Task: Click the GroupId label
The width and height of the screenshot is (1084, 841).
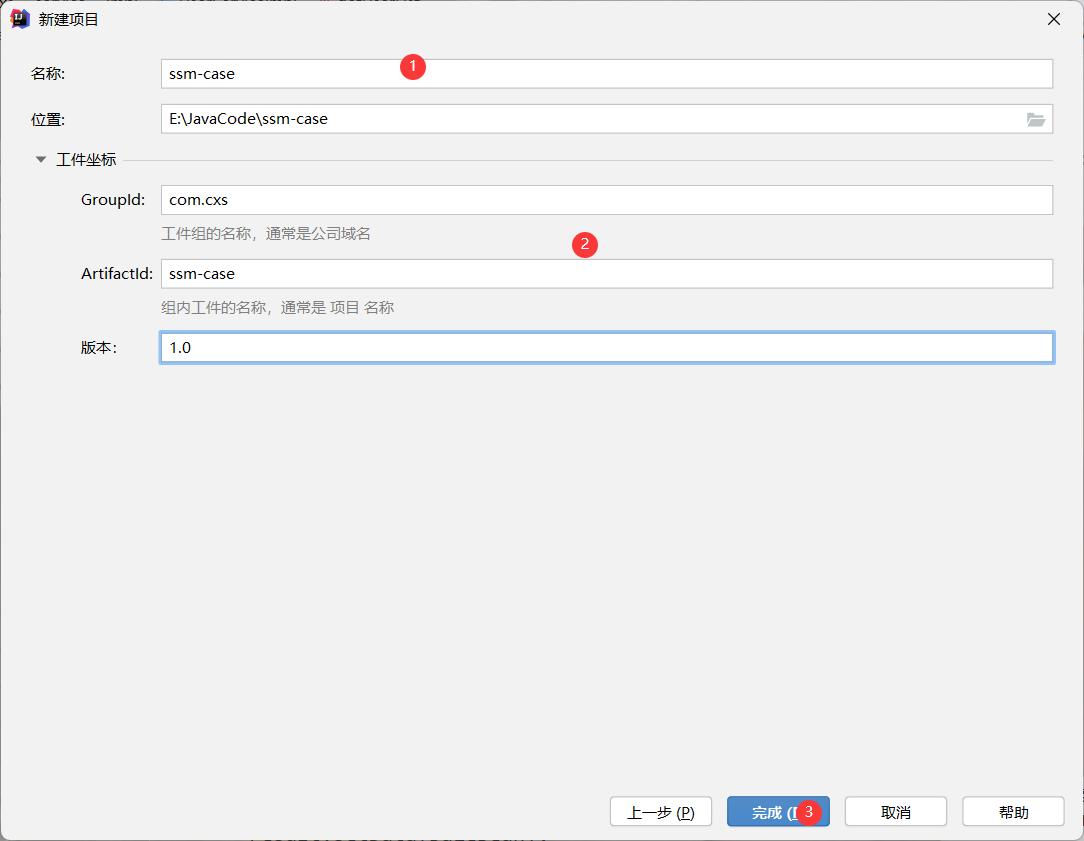Action: point(113,200)
